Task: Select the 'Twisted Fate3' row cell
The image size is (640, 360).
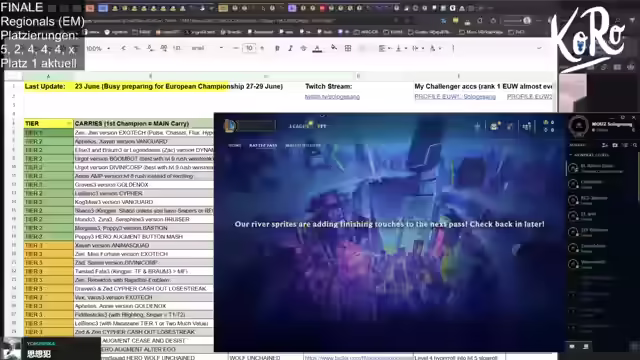Action: pos(144,271)
